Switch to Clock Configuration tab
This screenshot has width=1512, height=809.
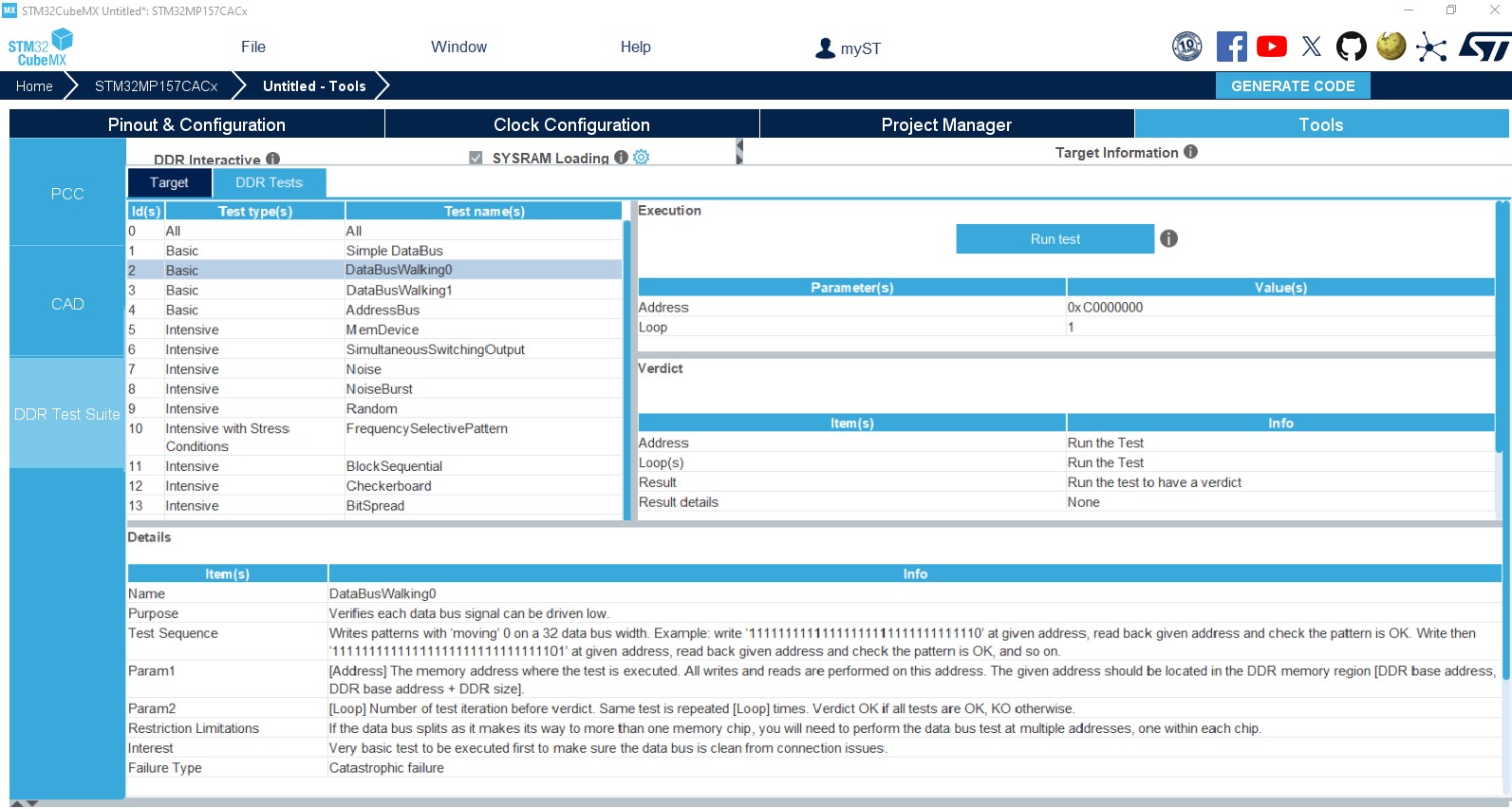571,124
